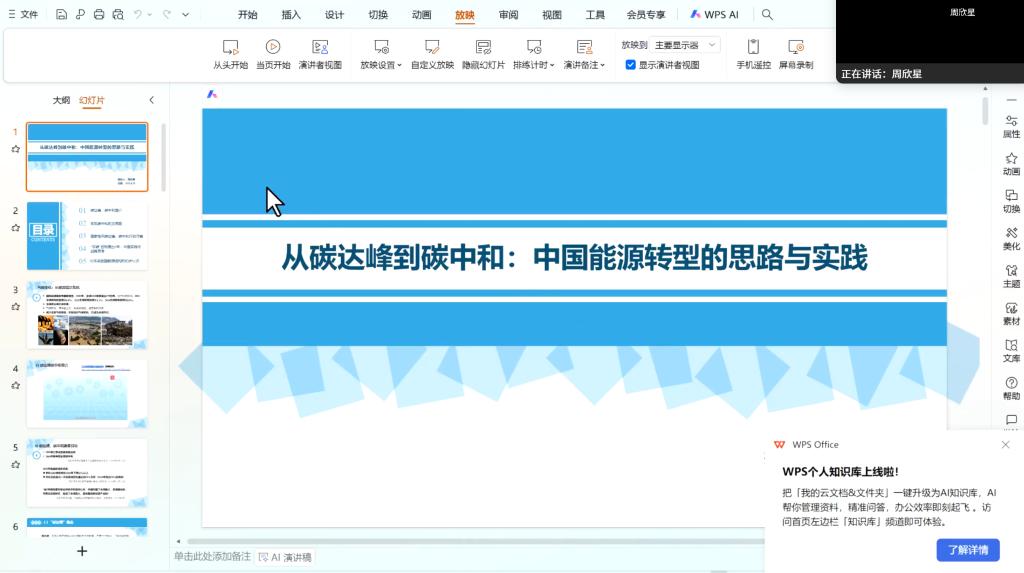Open the AI 演讲稿 button below slide

[x=285, y=557]
